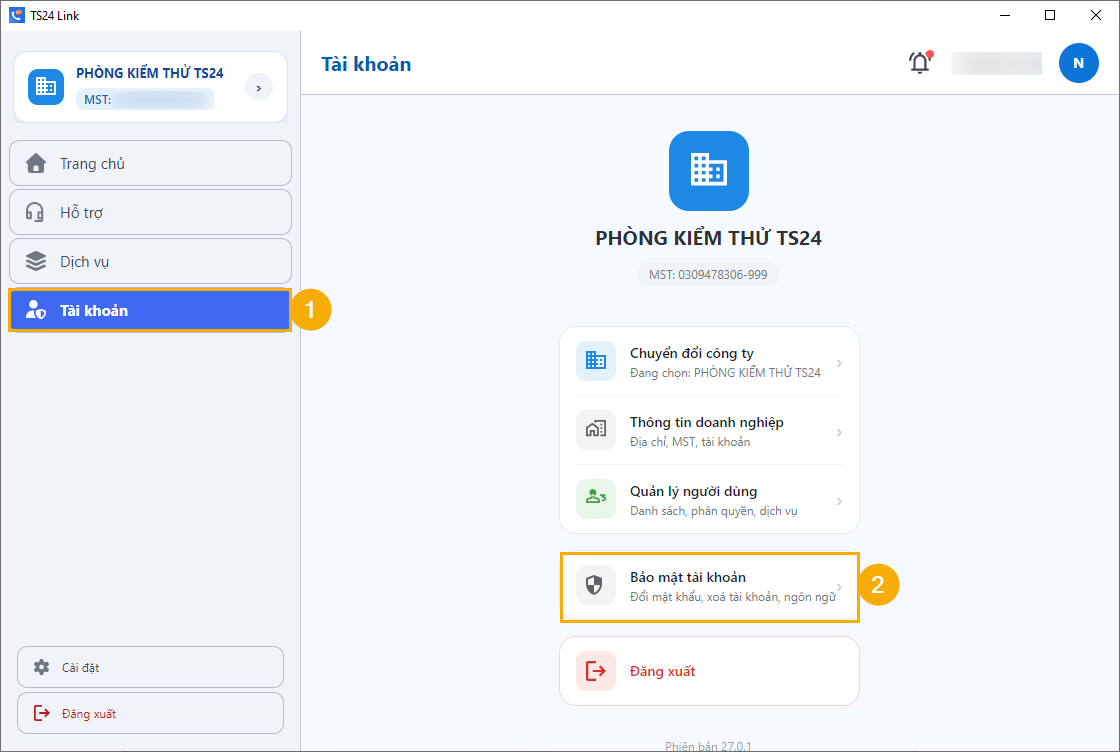The image size is (1120, 752).
Task: Click the sidebar logout arrow icon
Action: (x=41, y=713)
